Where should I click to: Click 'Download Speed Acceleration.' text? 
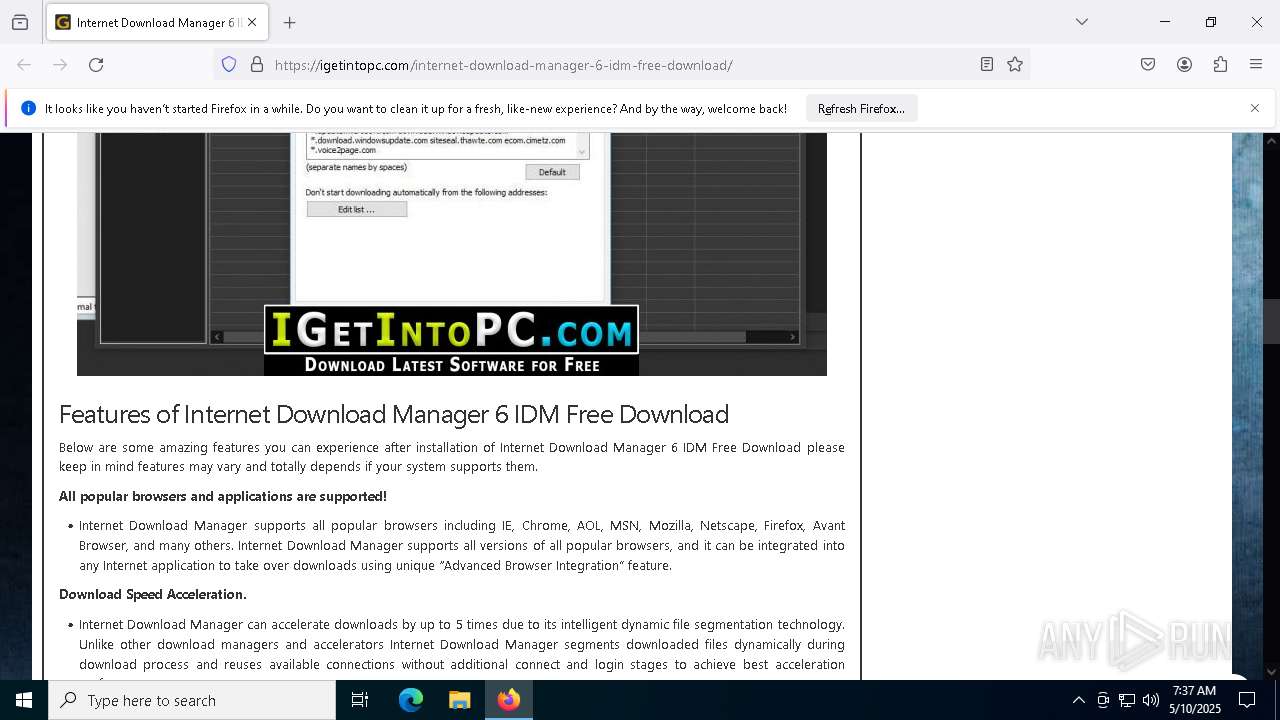pyautogui.click(x=153, y=594)
